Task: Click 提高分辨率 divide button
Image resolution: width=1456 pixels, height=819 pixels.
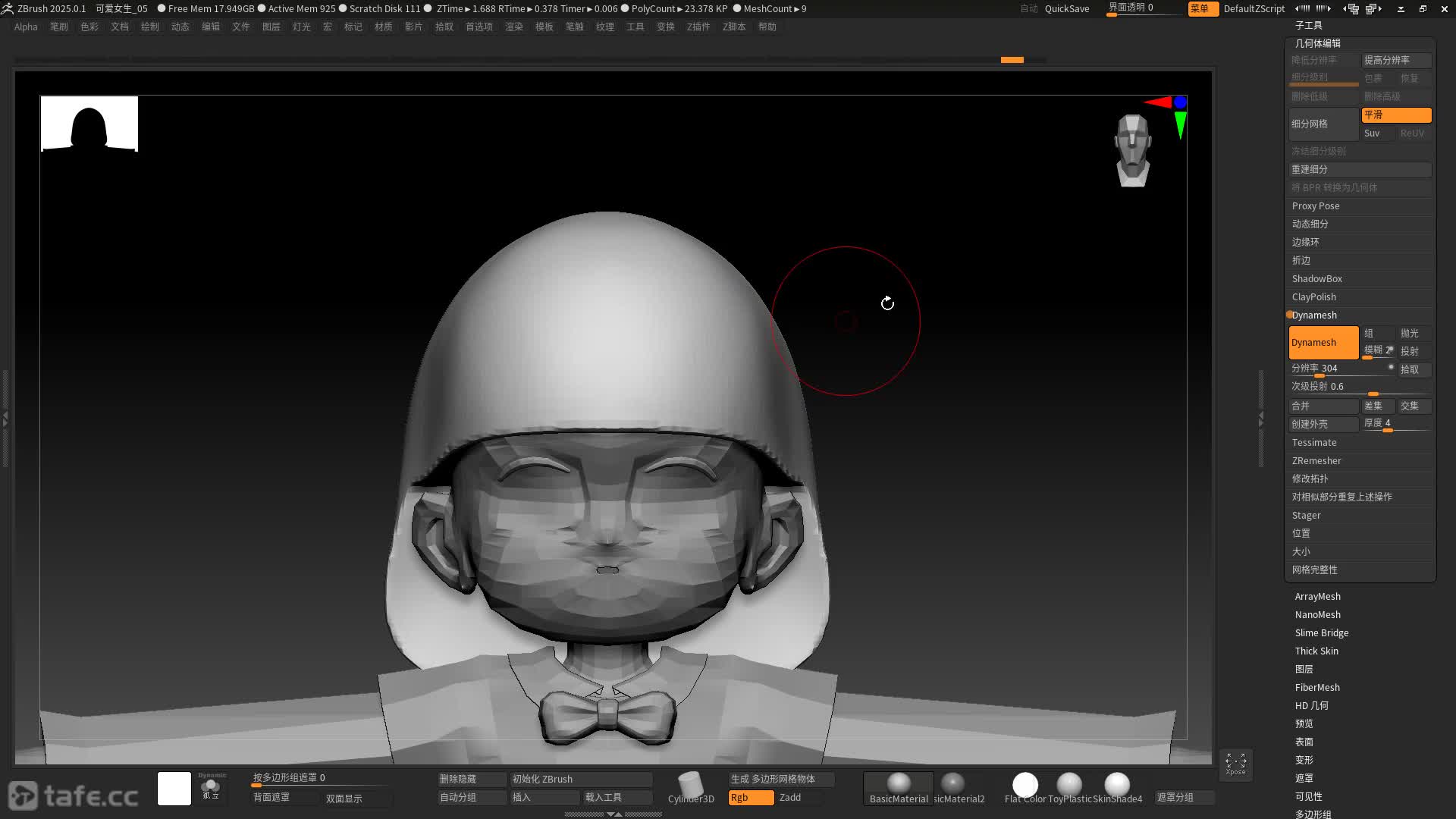Action: (1396, 61)
